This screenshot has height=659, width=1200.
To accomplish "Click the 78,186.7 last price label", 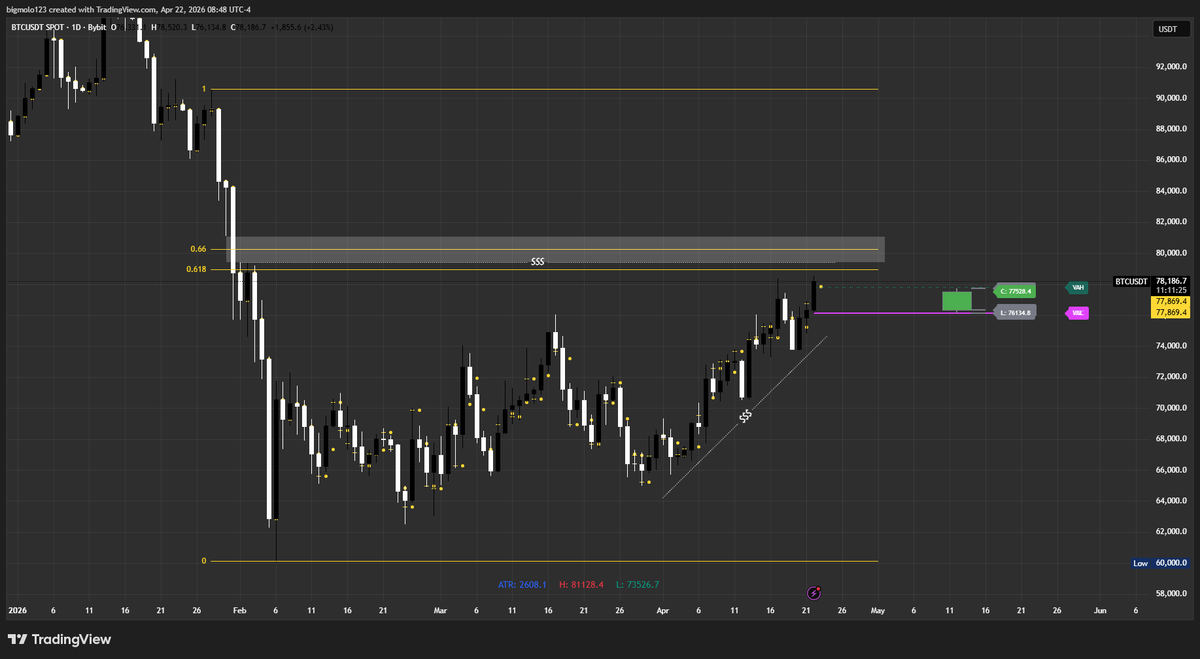I will click(1170, 282).
